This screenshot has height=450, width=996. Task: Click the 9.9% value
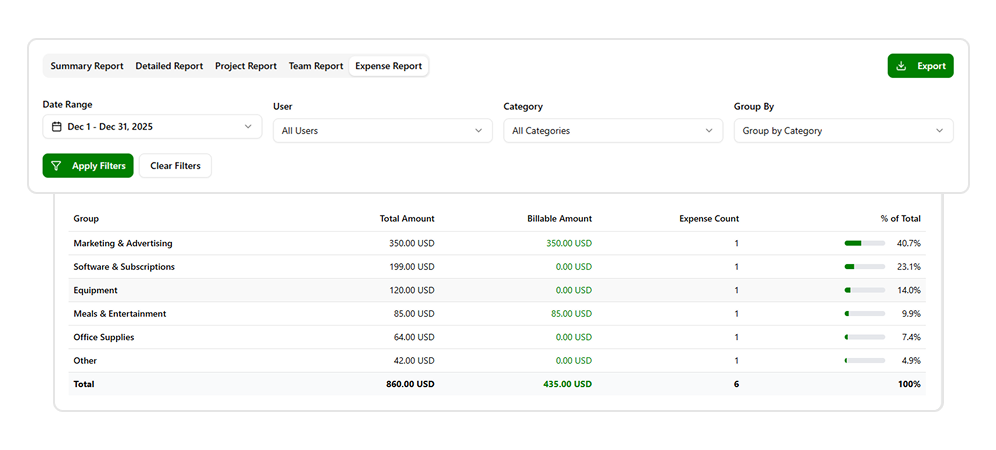[x=911, y=314]
